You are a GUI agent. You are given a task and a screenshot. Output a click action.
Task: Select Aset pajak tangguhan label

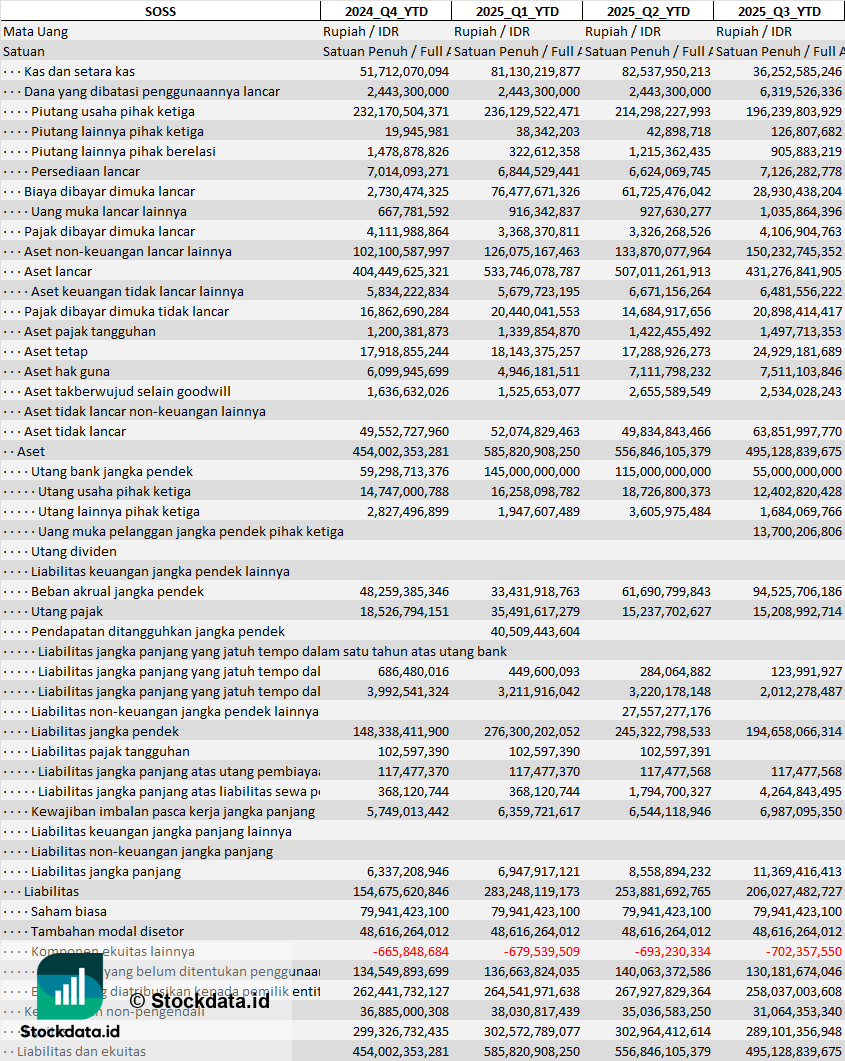coord(90,332)
